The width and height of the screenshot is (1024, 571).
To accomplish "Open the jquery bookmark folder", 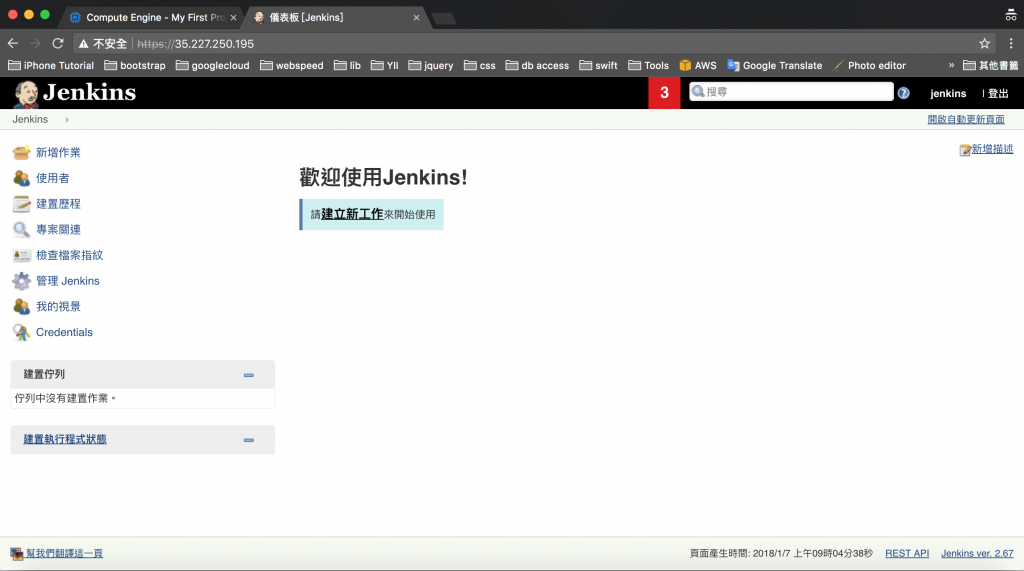I will click(431, 65).
